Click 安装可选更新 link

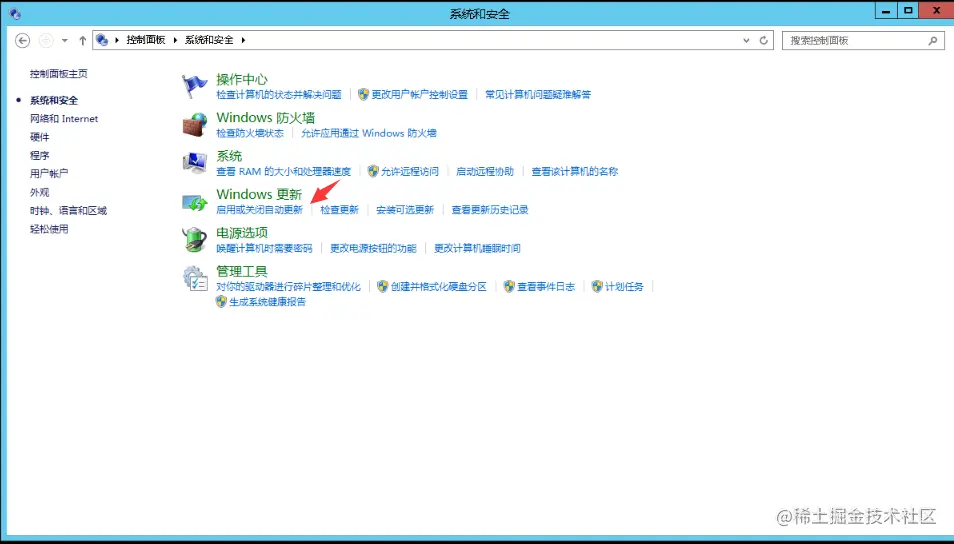(x=405, y=209)
